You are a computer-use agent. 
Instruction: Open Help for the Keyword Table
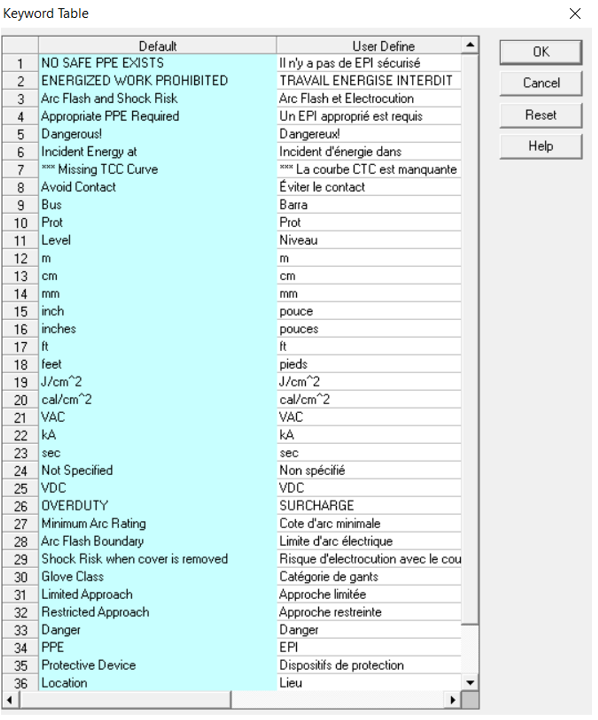pos(541,146)
